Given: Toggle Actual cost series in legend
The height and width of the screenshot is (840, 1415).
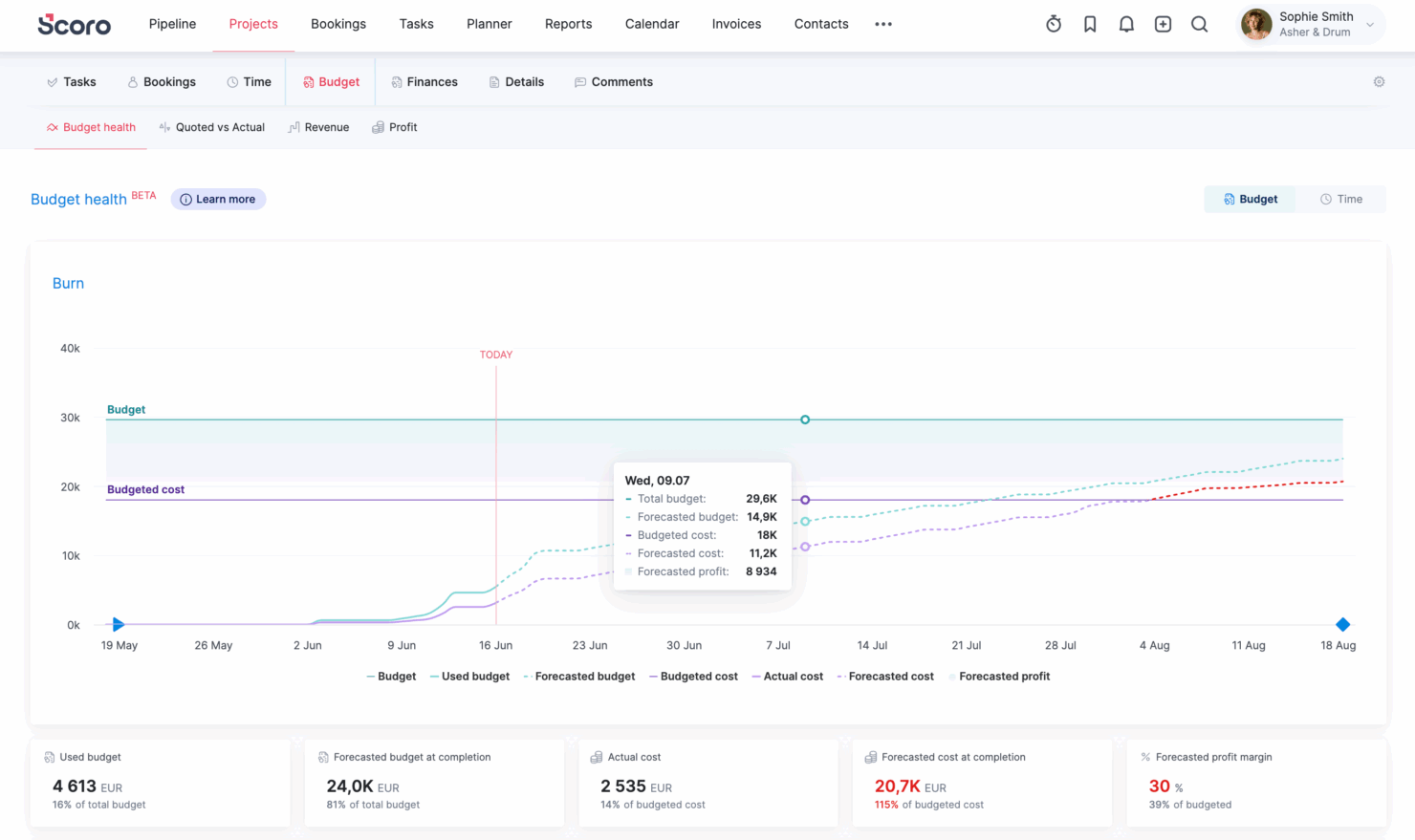Looking at the screenshot, I should click(x=787, y=677).
